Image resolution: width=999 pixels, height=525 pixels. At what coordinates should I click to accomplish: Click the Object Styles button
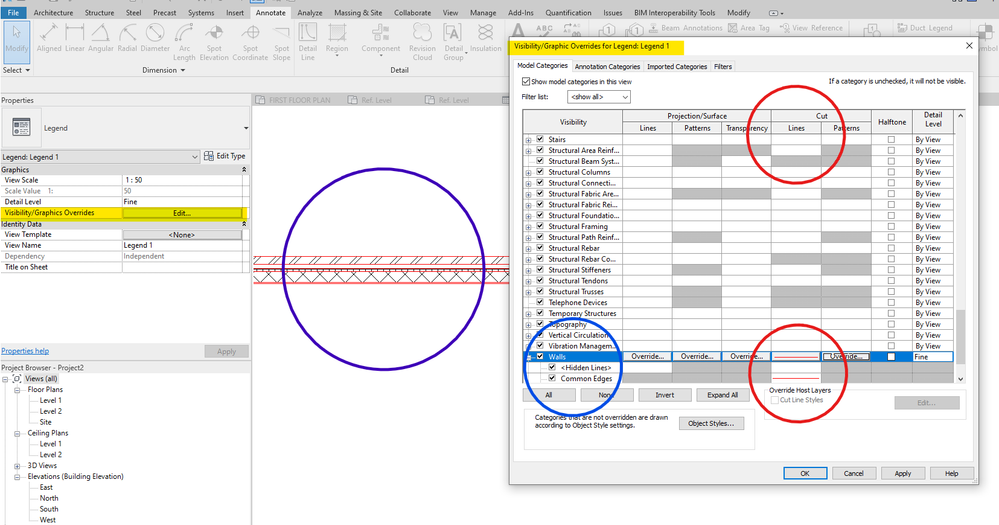point(711,423)
